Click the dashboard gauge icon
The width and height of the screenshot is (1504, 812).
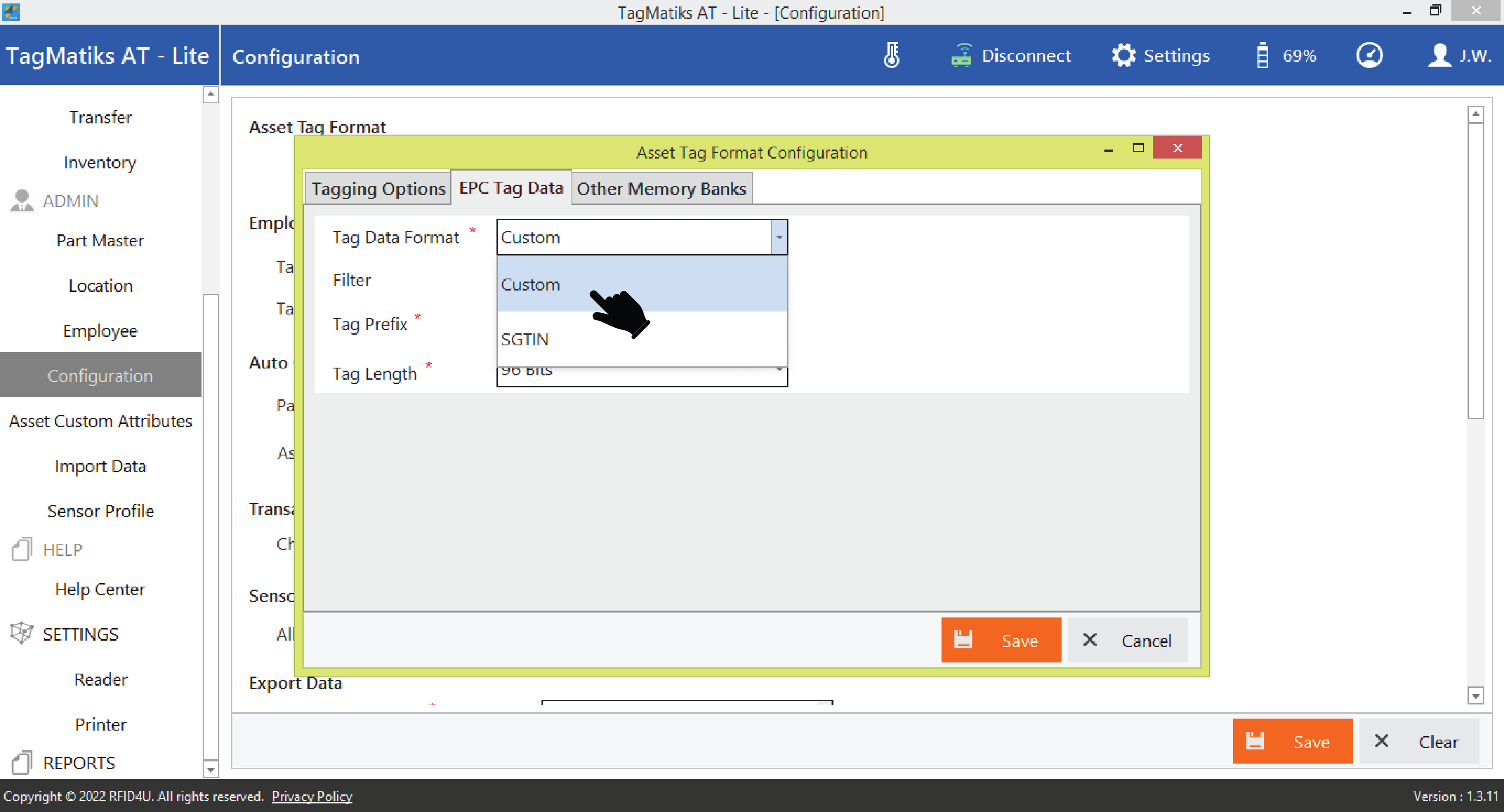point(1369,56)
